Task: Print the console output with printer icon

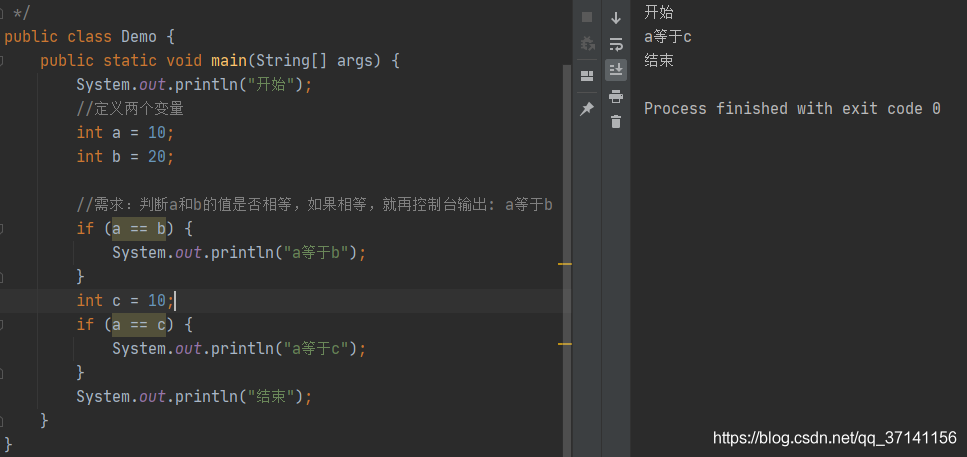Action: pyautogui.click(x=615, y=96)
